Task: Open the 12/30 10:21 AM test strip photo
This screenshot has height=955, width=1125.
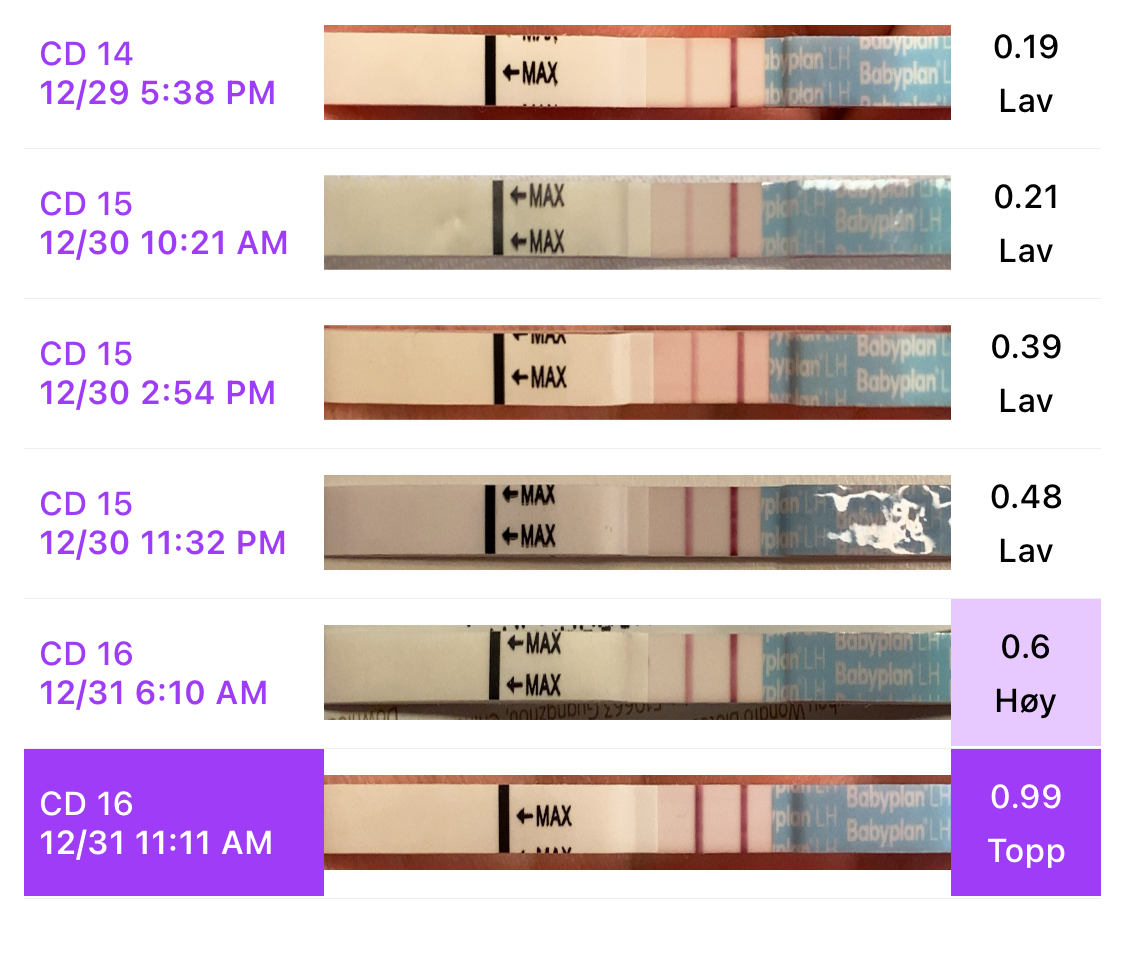Action: pyautogui.click(x=637, y=223)
